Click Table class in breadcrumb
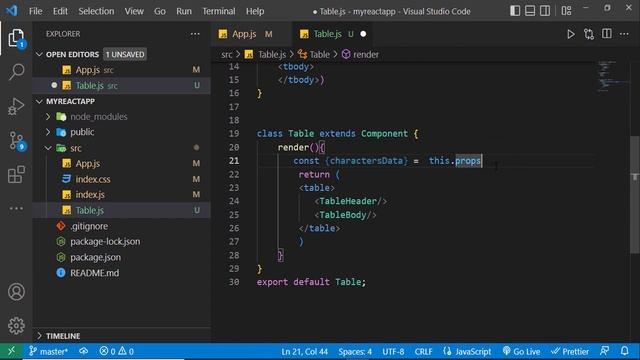 pos(314,55)
